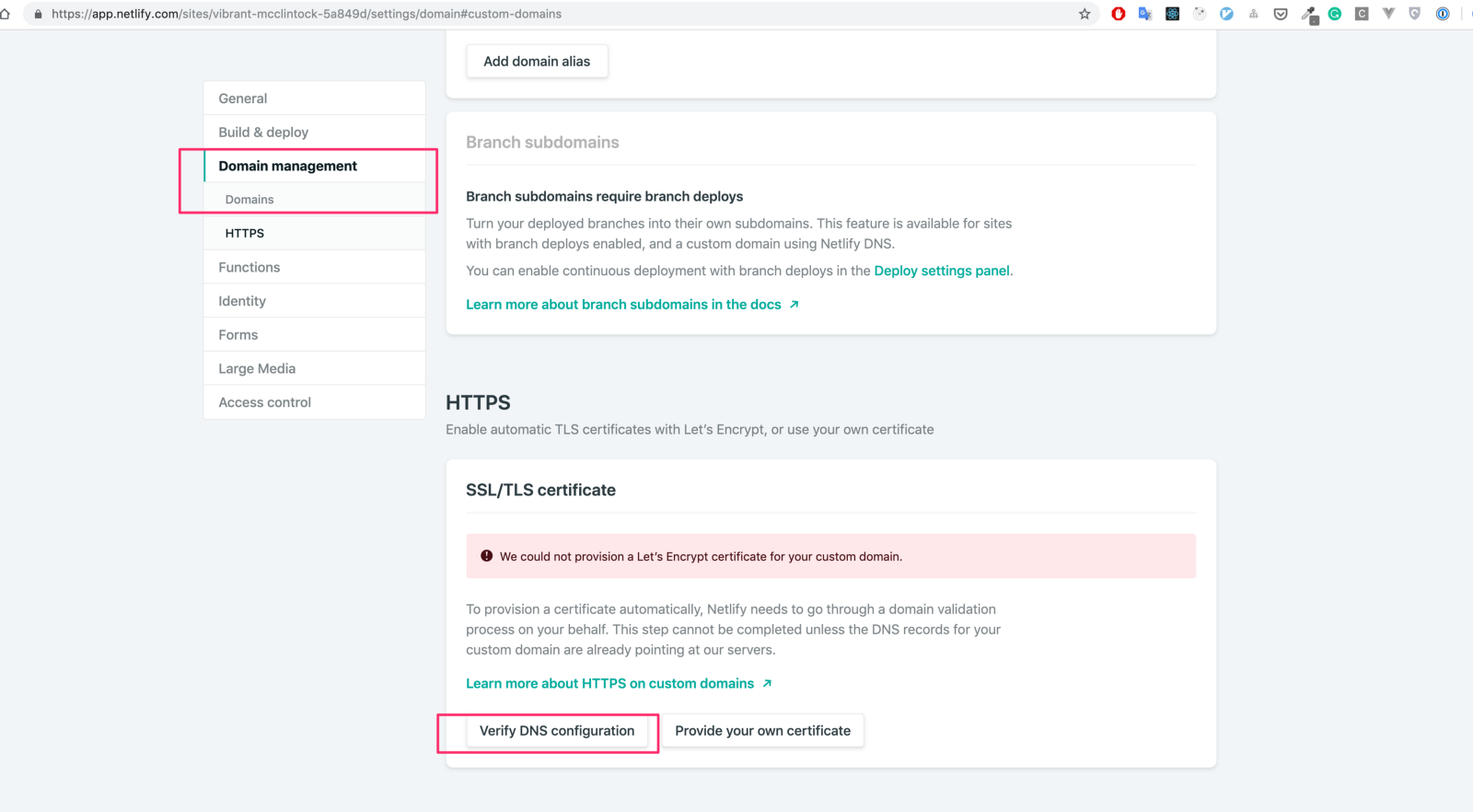Open the Grammarly extension icon
The image size is (1473, 812).
click(1335, 14)
